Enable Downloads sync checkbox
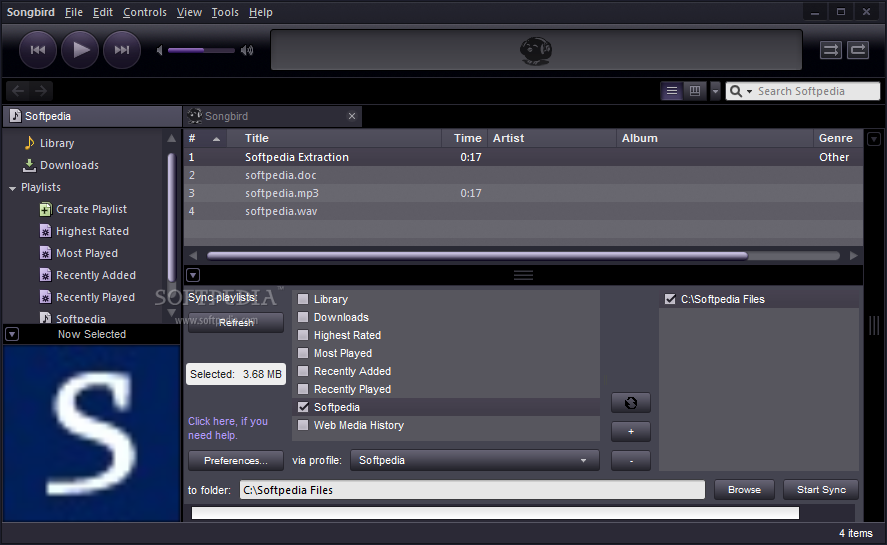 pyautogui.click(x=303, y=317)
